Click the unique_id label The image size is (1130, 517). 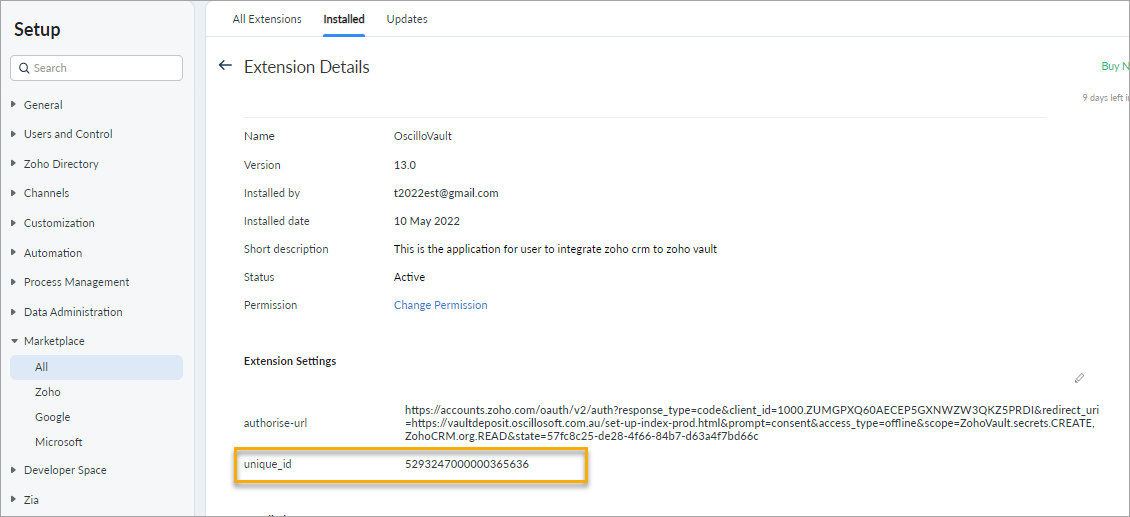267,464
